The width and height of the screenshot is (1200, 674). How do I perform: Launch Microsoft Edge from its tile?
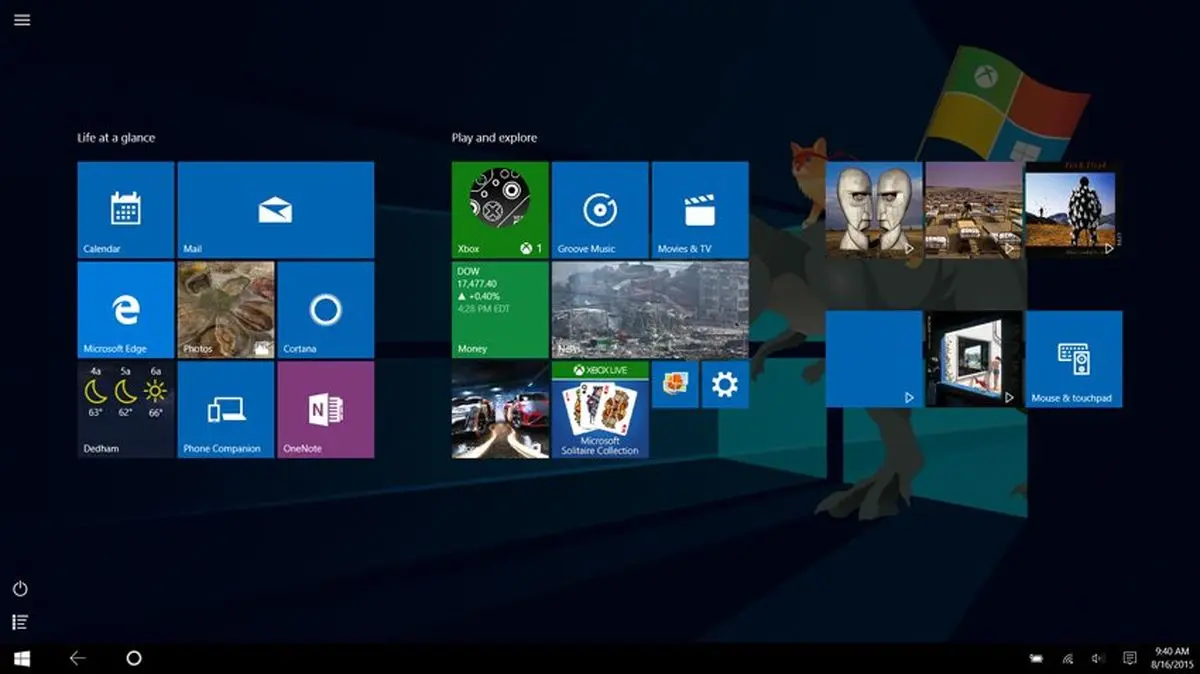(126, 310)
